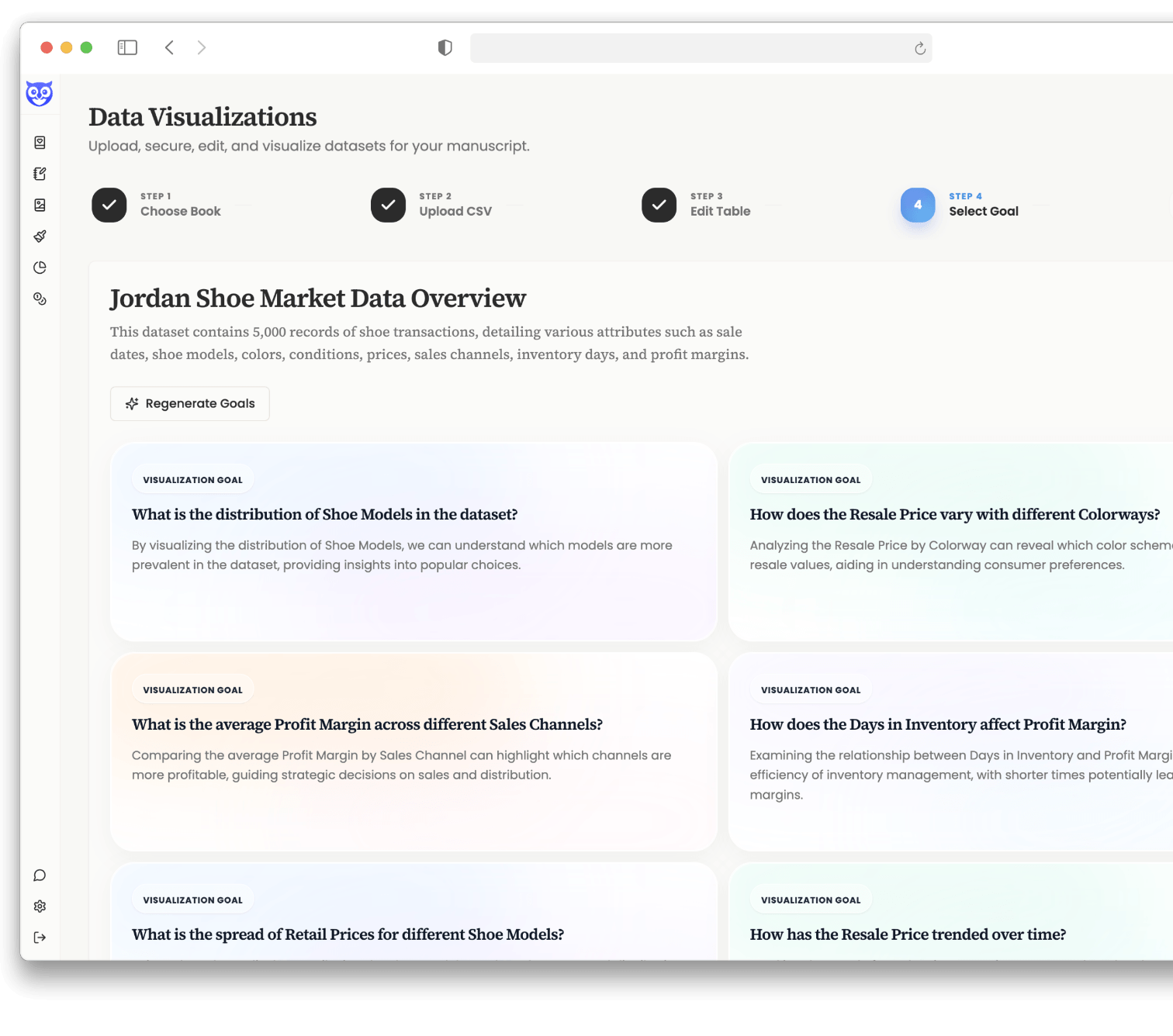The width and height of the screenshot is (1173, 1036).
Task: Click Visualization Goal tag on Days in Inventory card
Action: pos(811,690)
